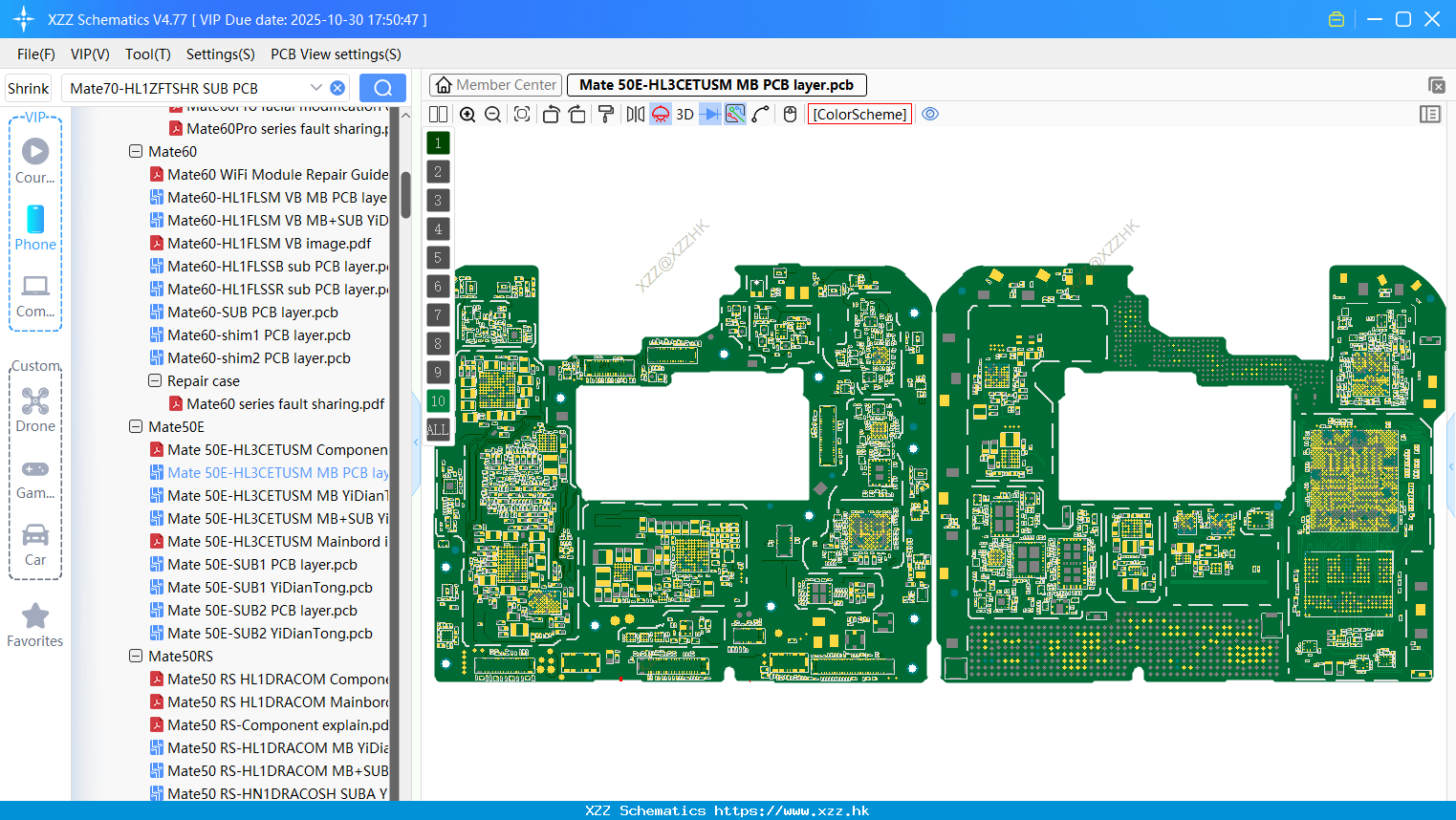This screenshot has height=820, width=1456.
Task: Select the Phone category
Action: pyautogui.click(x=35, y=227)
